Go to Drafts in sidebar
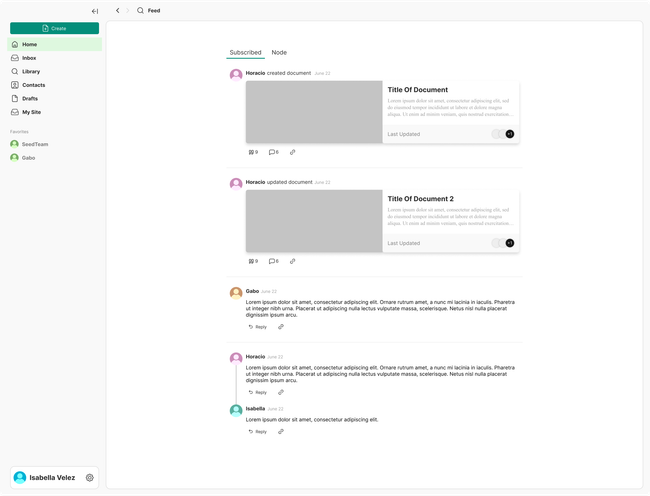 (x=30, y=99)
